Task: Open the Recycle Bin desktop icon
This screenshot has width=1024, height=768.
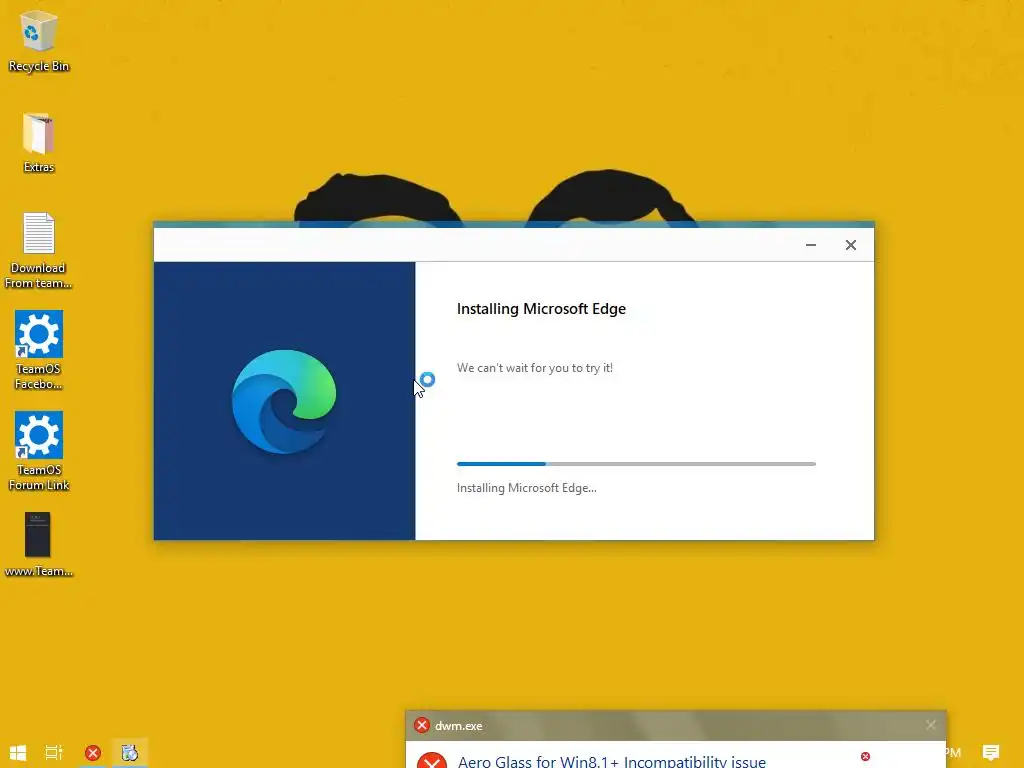Action: (39, 40)
